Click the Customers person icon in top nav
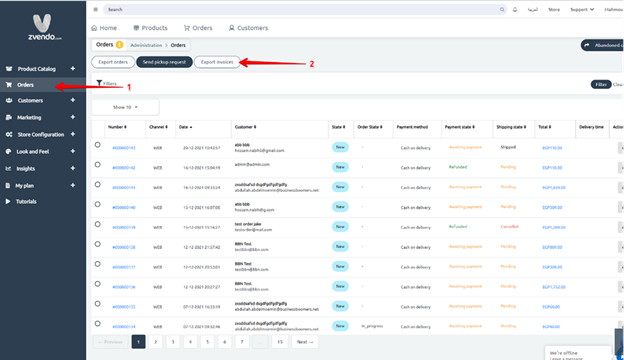The image size is (624, 360). tap(232, 28)
